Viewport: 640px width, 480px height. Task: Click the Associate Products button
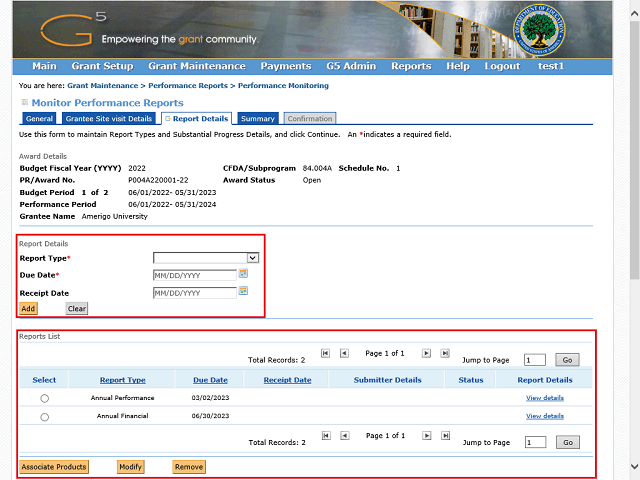click(54, 467)
